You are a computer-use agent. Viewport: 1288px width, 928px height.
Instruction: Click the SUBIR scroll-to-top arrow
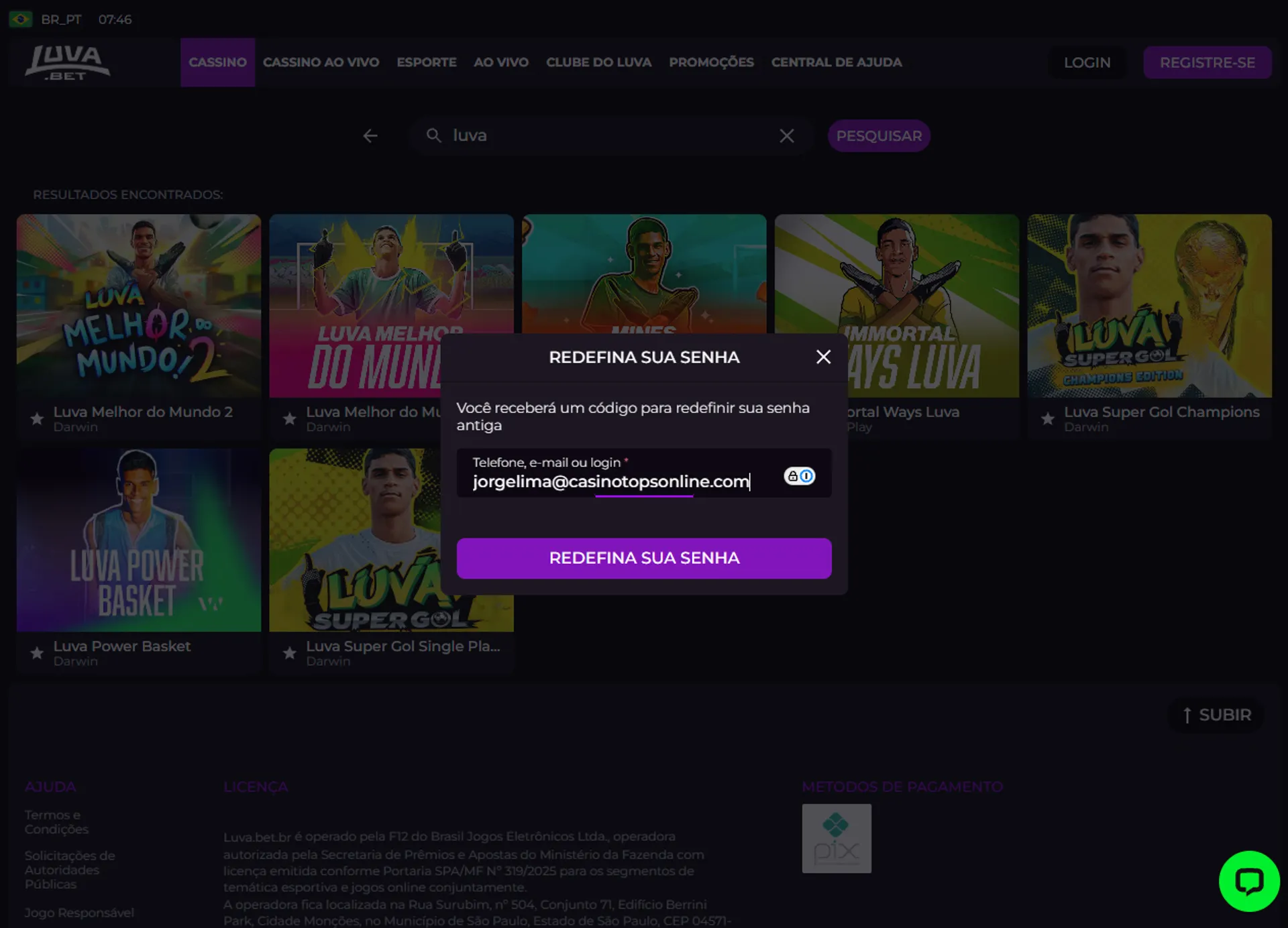tap(1216, 715)
